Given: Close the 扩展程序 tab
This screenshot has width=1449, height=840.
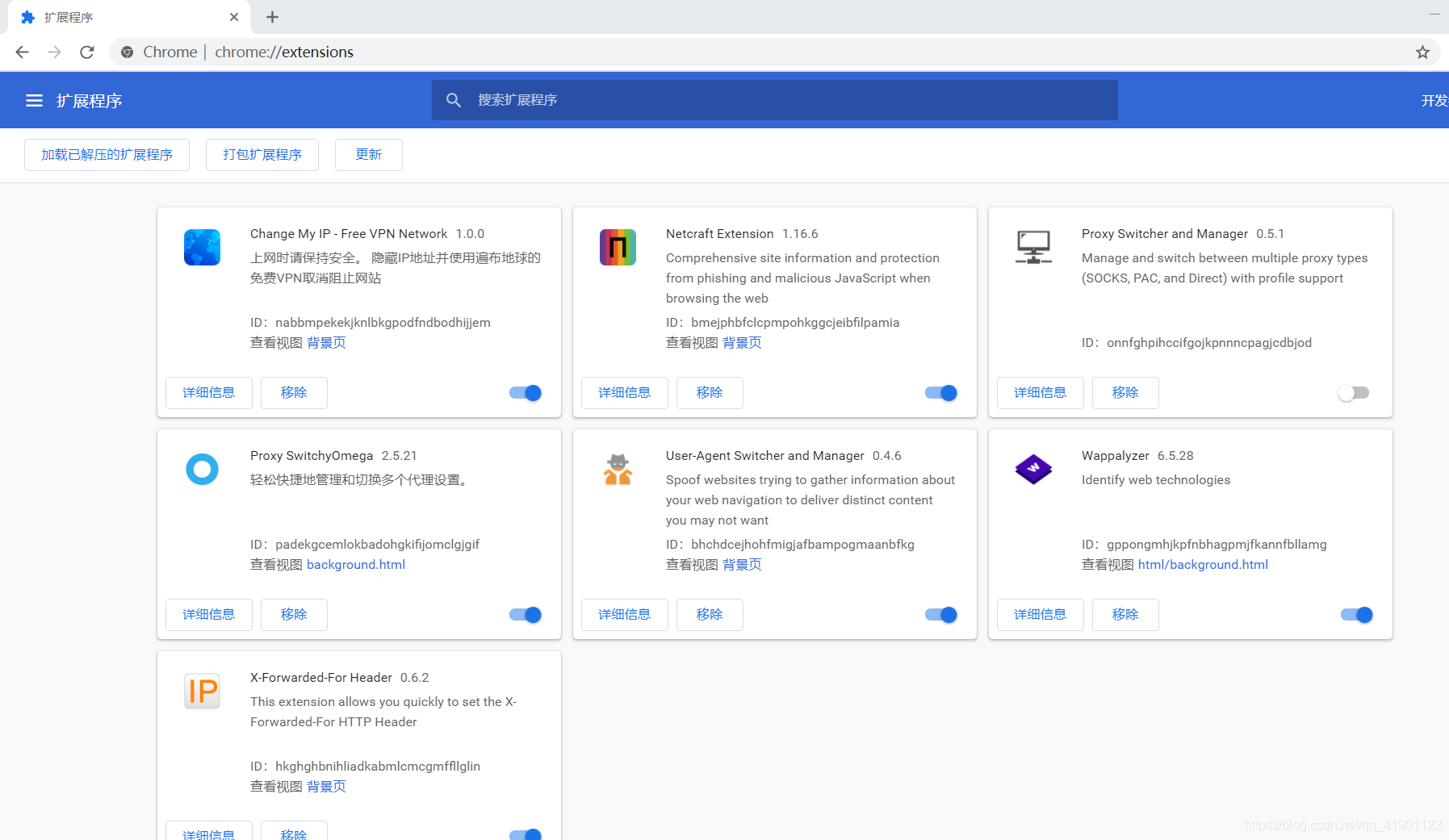Looking at the screenshot, I should (234, 17).
